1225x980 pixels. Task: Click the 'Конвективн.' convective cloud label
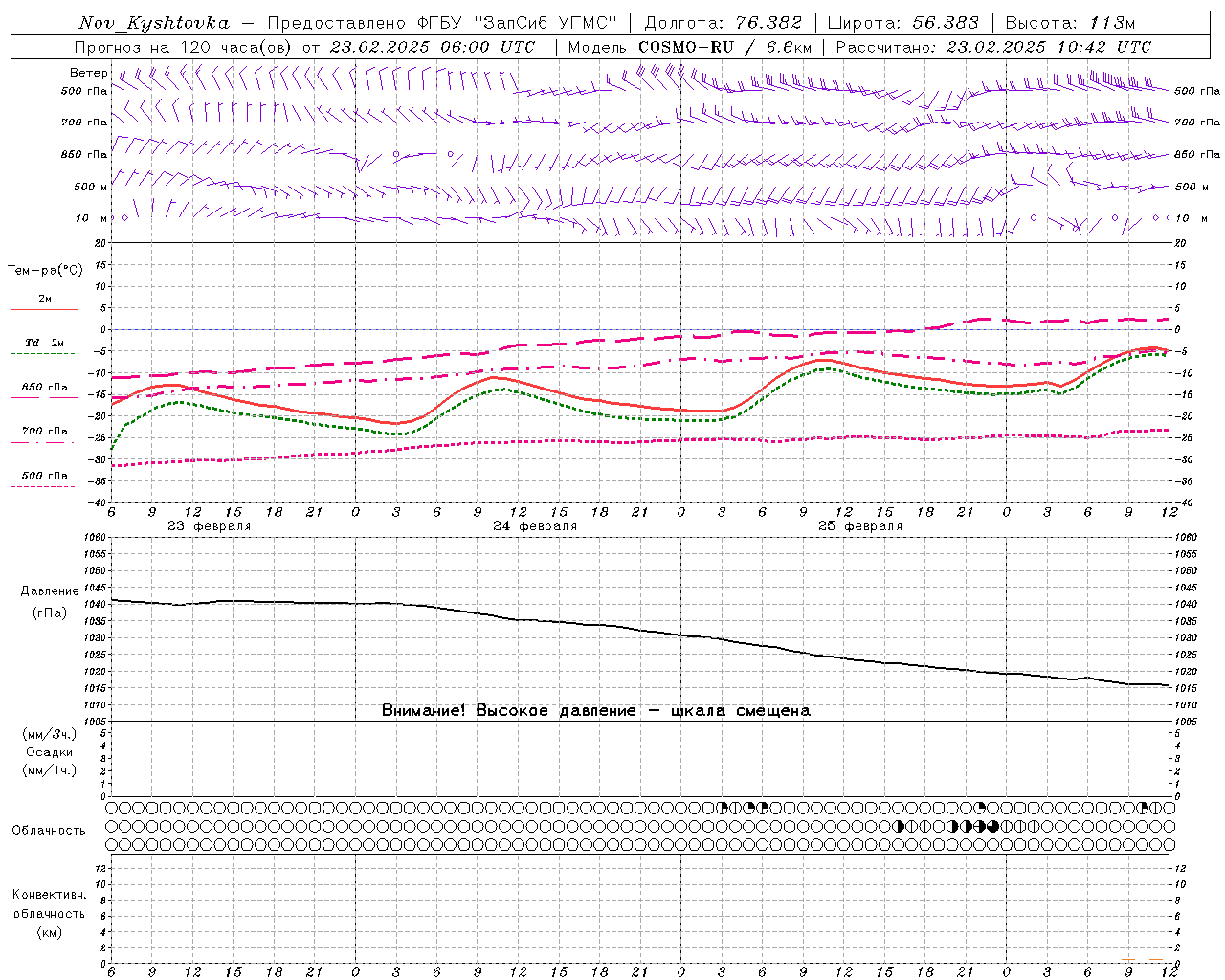coord(49,895)
